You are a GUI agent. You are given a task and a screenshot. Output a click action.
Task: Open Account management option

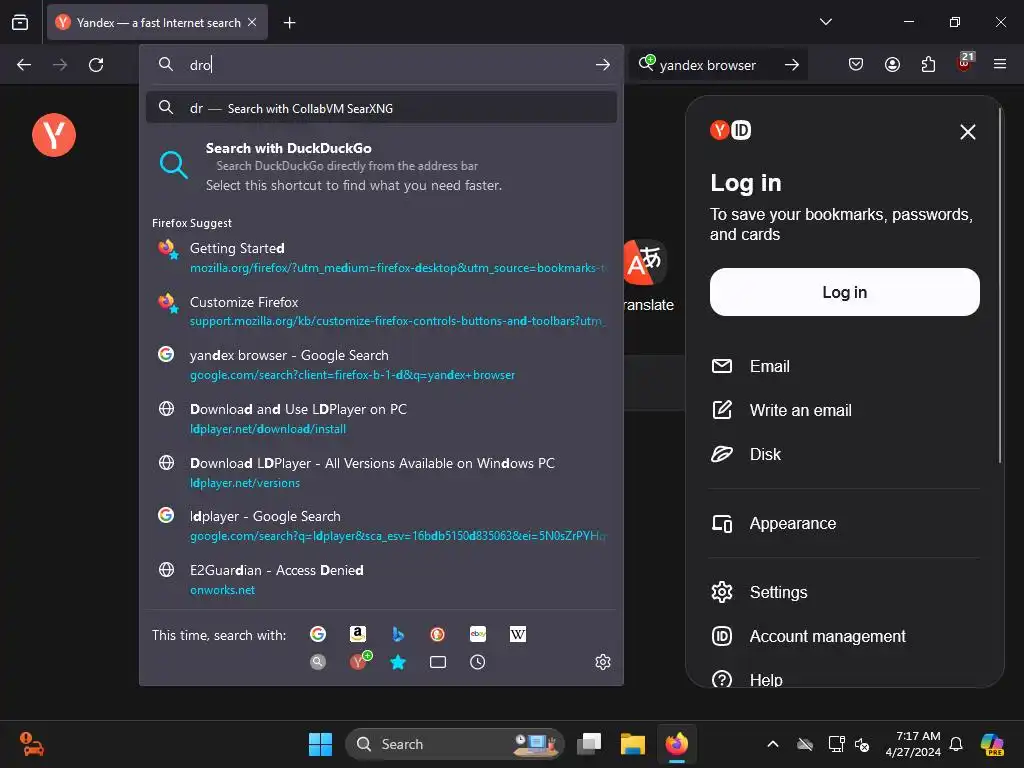(844, 636)
